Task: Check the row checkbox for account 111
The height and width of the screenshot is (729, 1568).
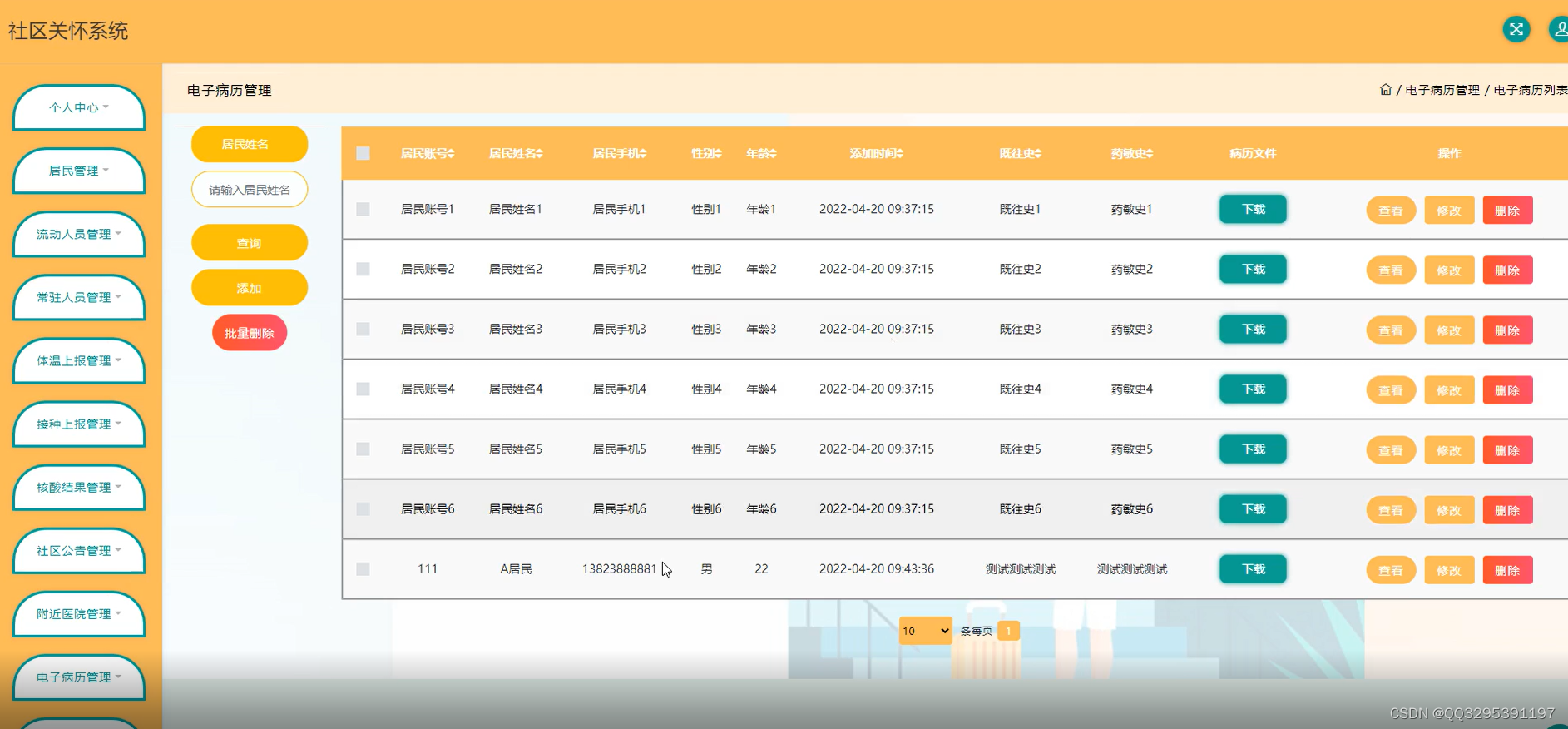Action: coord(363,568)
